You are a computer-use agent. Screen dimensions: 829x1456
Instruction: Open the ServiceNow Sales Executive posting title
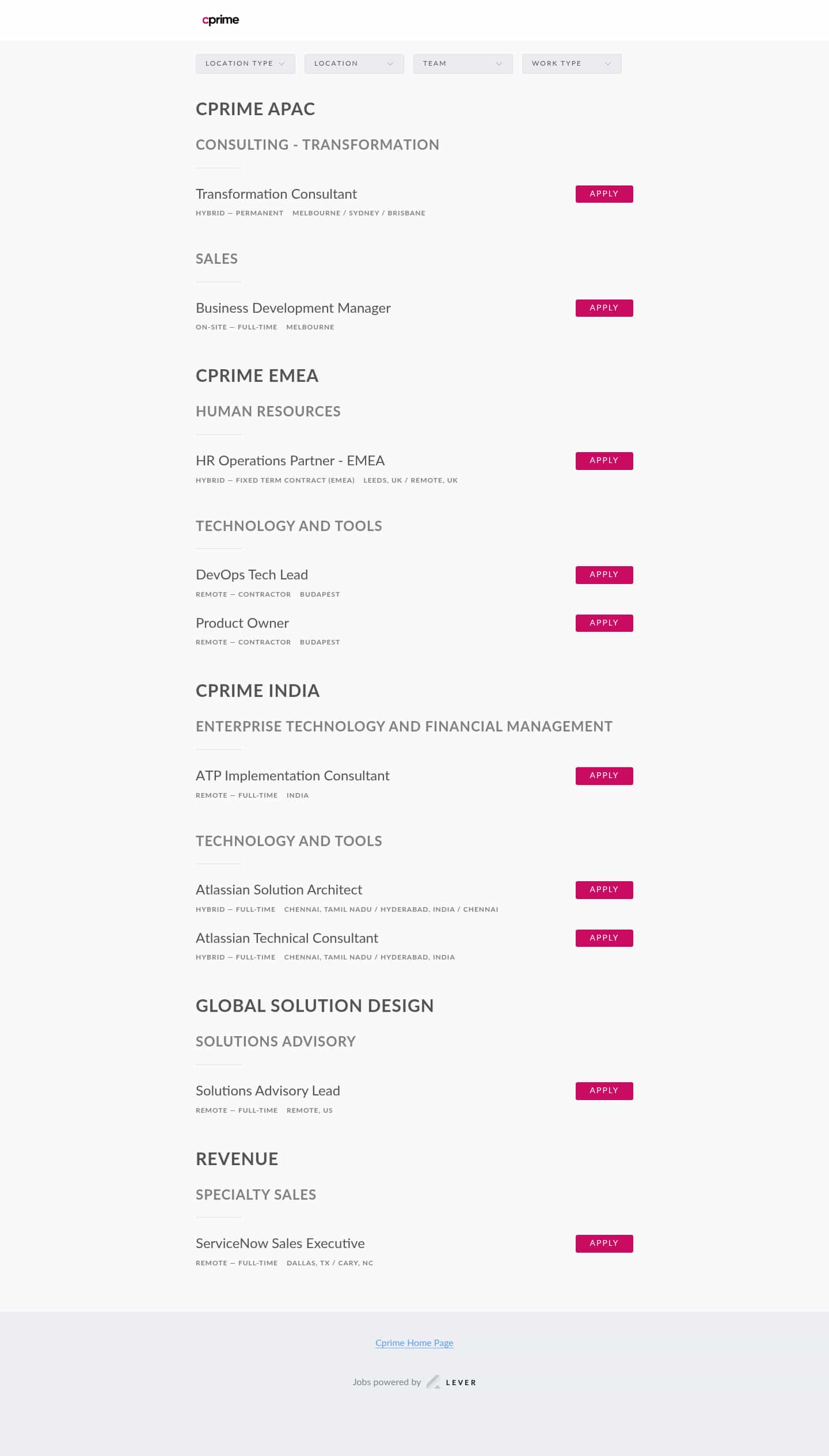(x=280, y=1243)
